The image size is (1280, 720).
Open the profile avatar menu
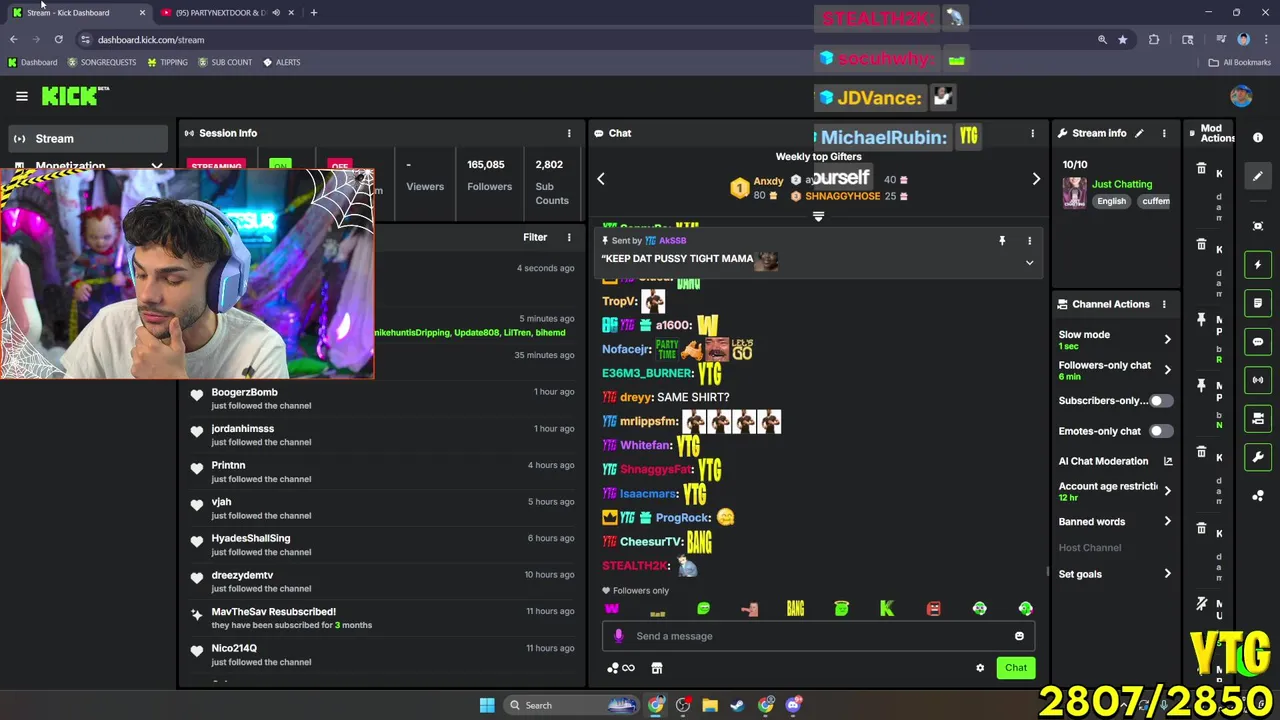pos(1241,96)
